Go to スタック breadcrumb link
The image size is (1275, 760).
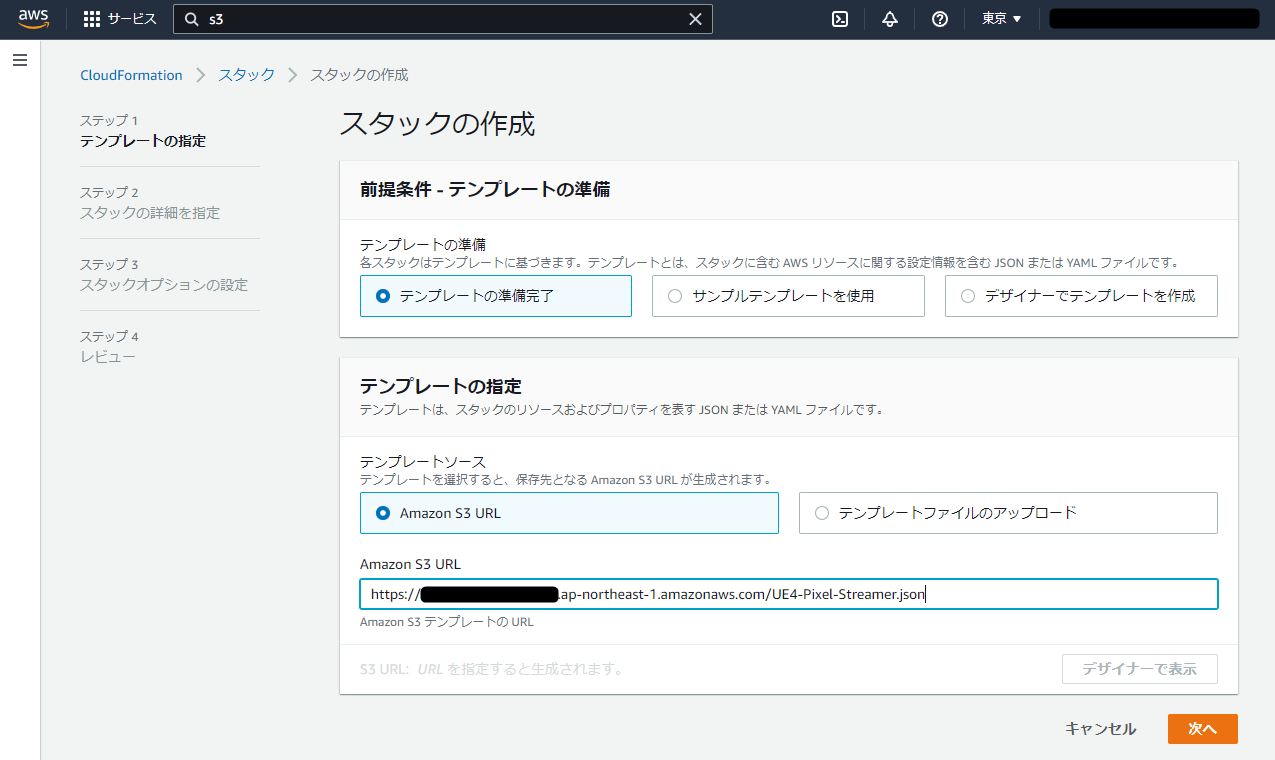click(247, 75)
